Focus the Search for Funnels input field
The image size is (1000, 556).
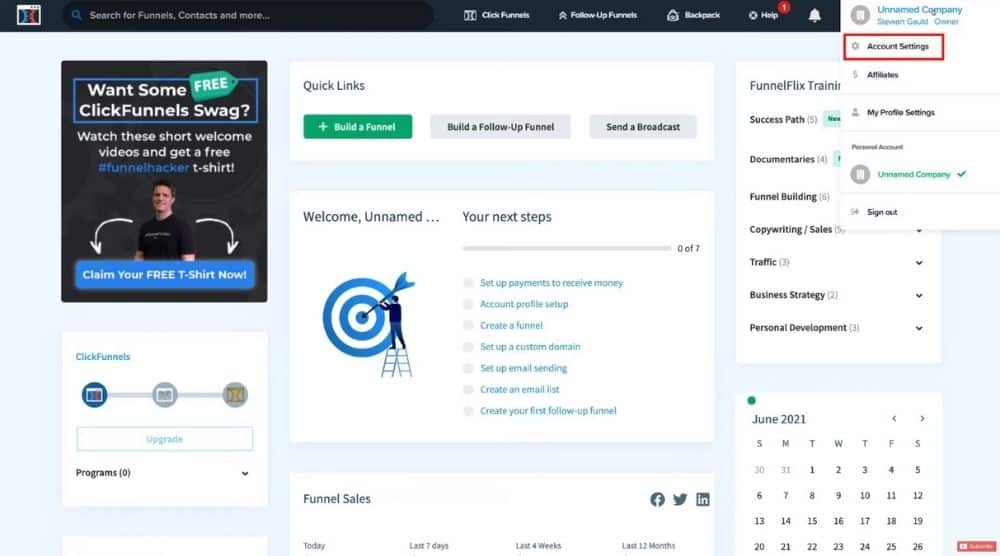(249, 15)
